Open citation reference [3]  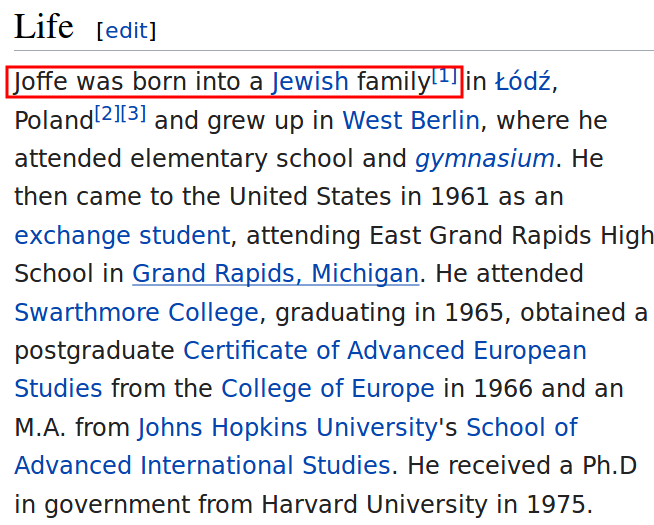click(134, 114)
